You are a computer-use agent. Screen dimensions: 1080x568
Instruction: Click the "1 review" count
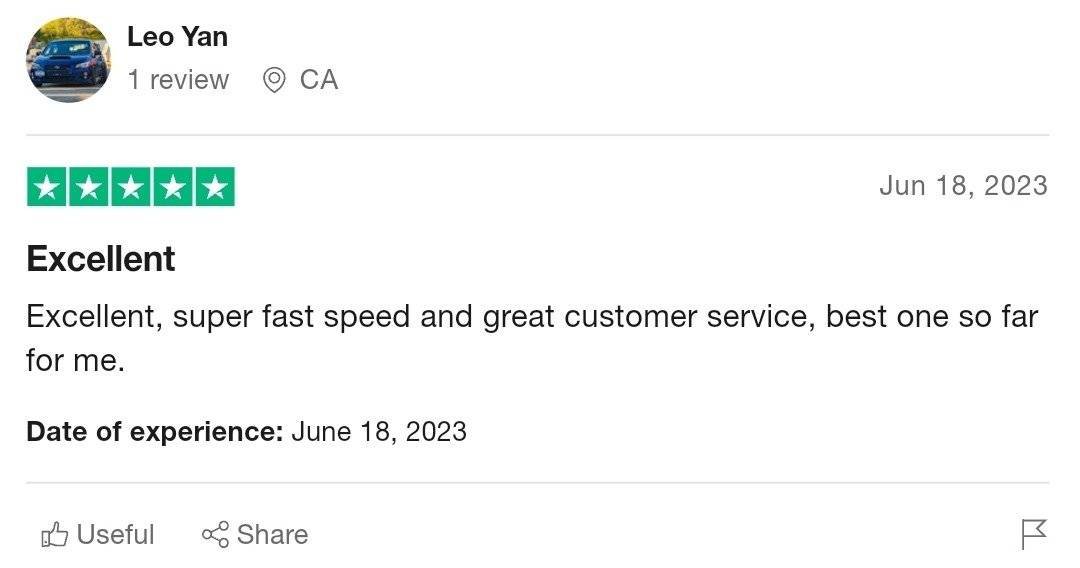click(178, 80)
